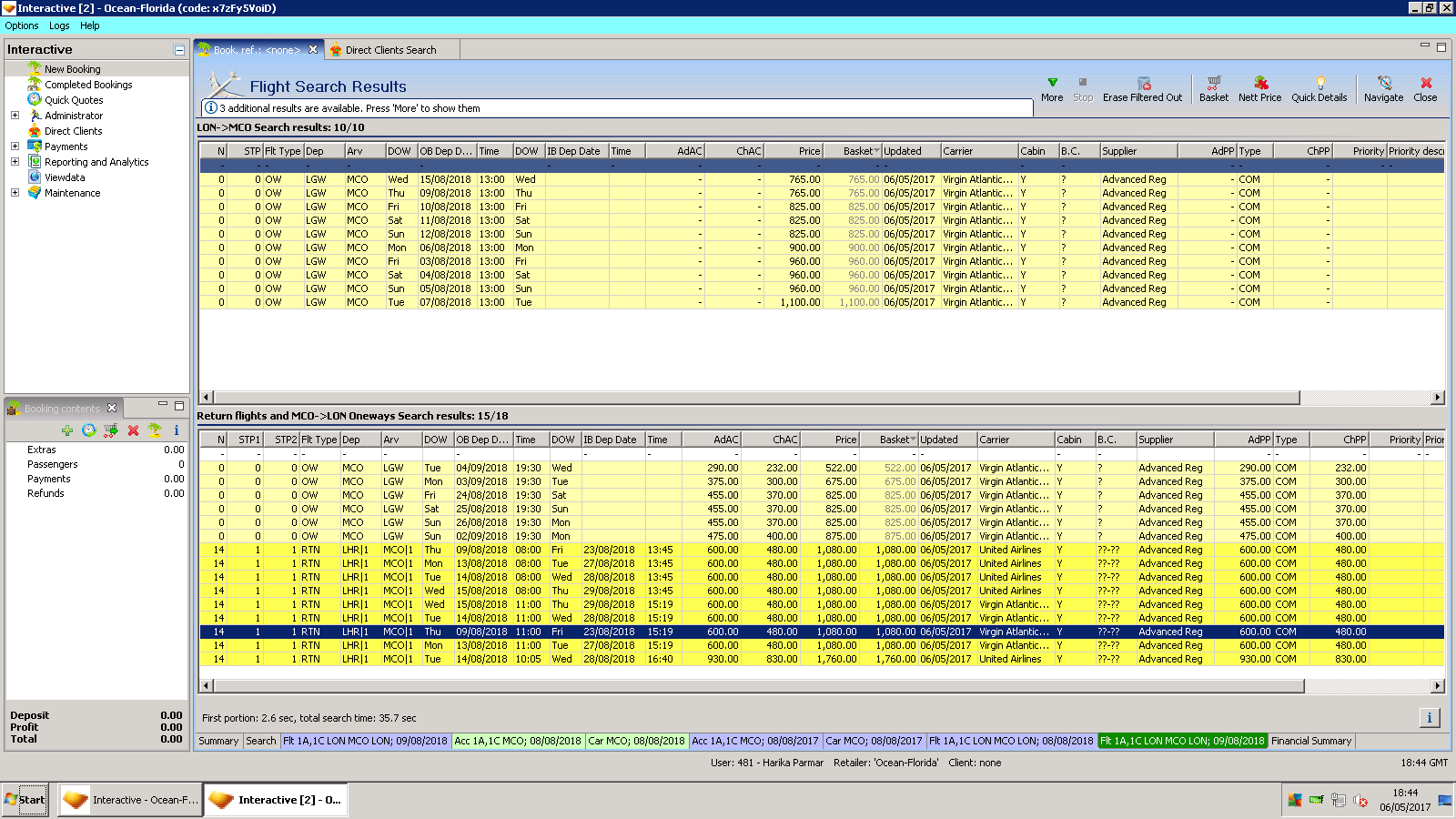Open the Basket from the results toolbar
1456x819 pixels.
pyautogui.click(x=1213, y=83)
